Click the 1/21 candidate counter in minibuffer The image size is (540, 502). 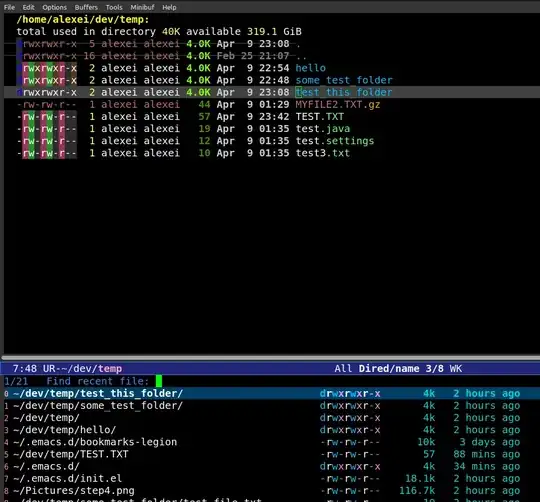pos(16,381)
